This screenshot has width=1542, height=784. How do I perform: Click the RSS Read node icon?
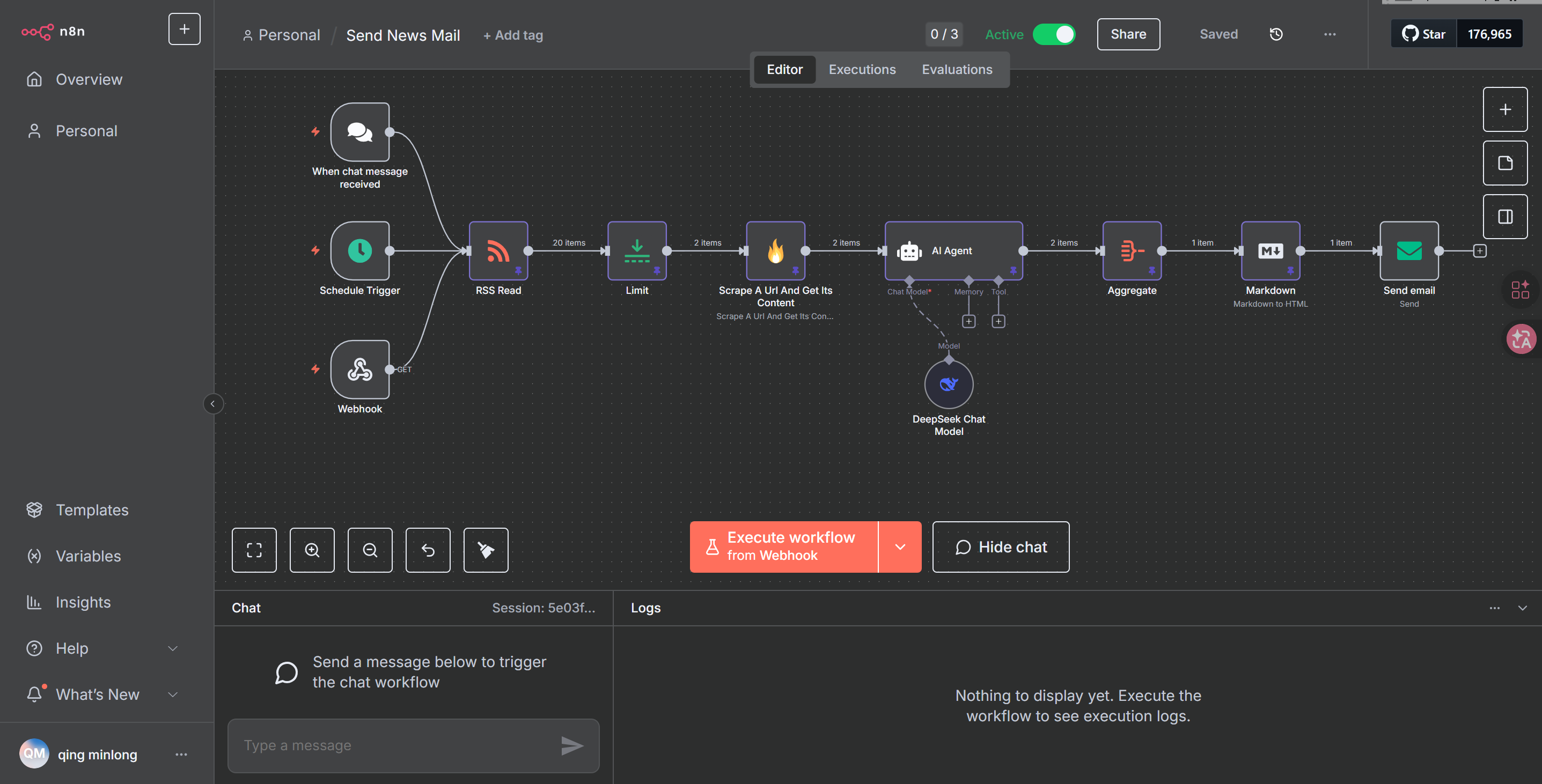498,251
